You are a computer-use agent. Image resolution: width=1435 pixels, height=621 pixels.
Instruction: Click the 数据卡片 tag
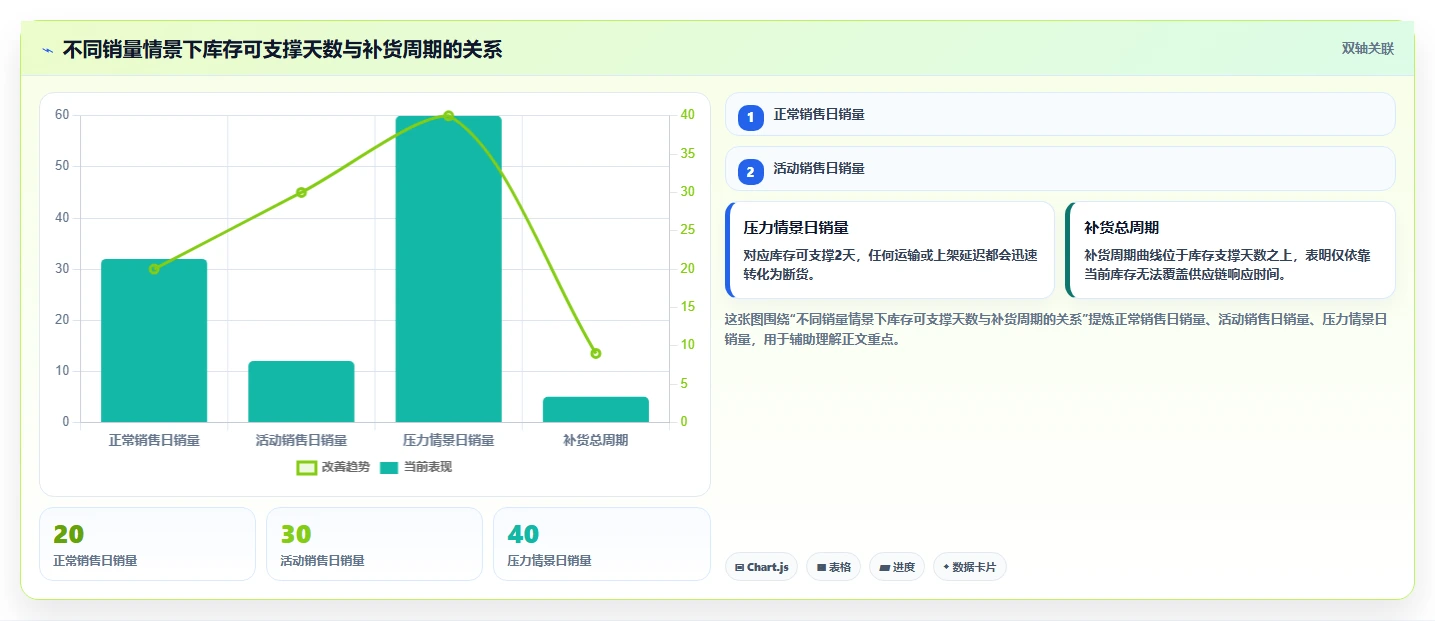tap(969, 567)
